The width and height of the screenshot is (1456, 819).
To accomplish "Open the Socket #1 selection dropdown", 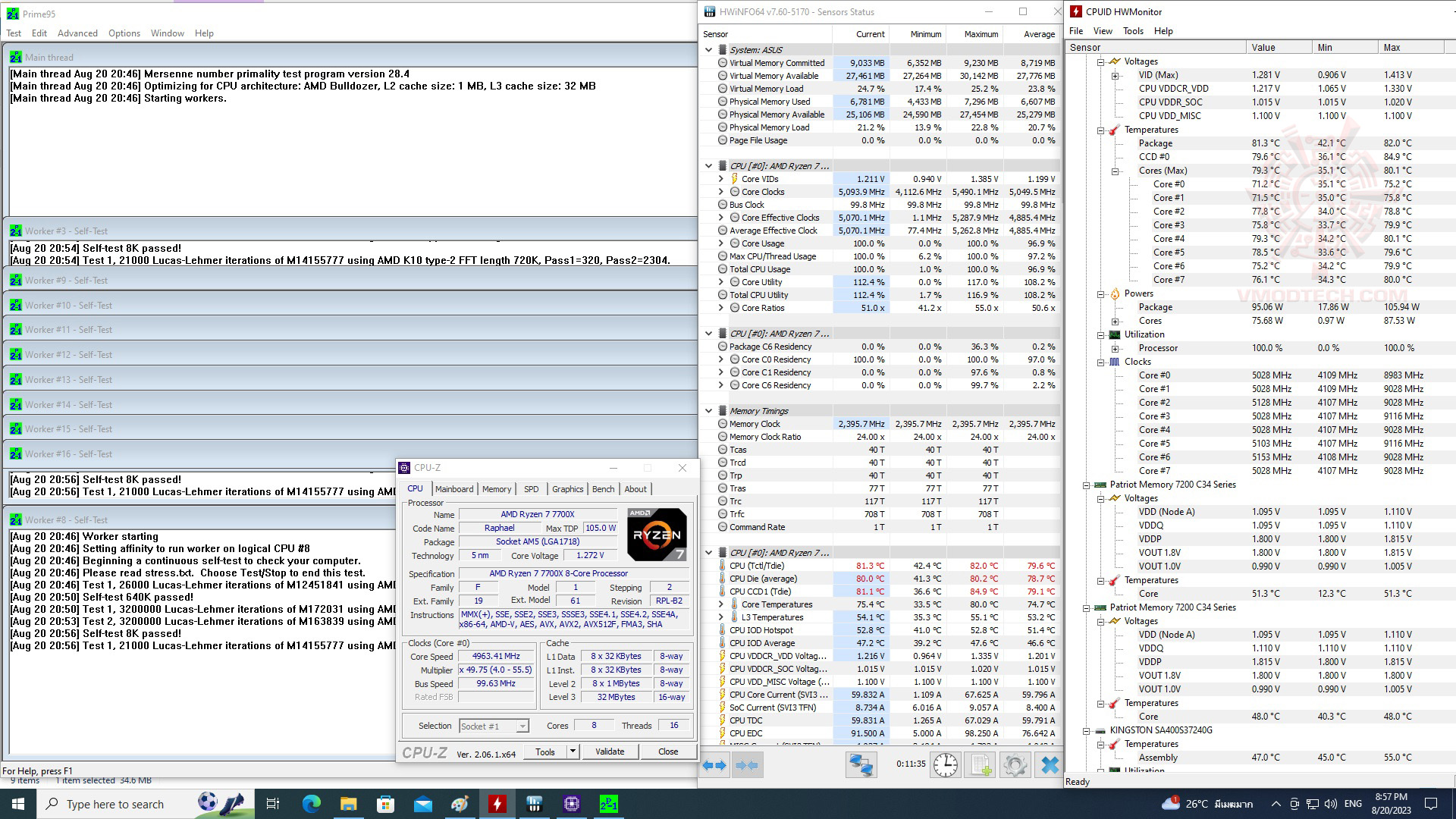I will click(x=522, y=726).
